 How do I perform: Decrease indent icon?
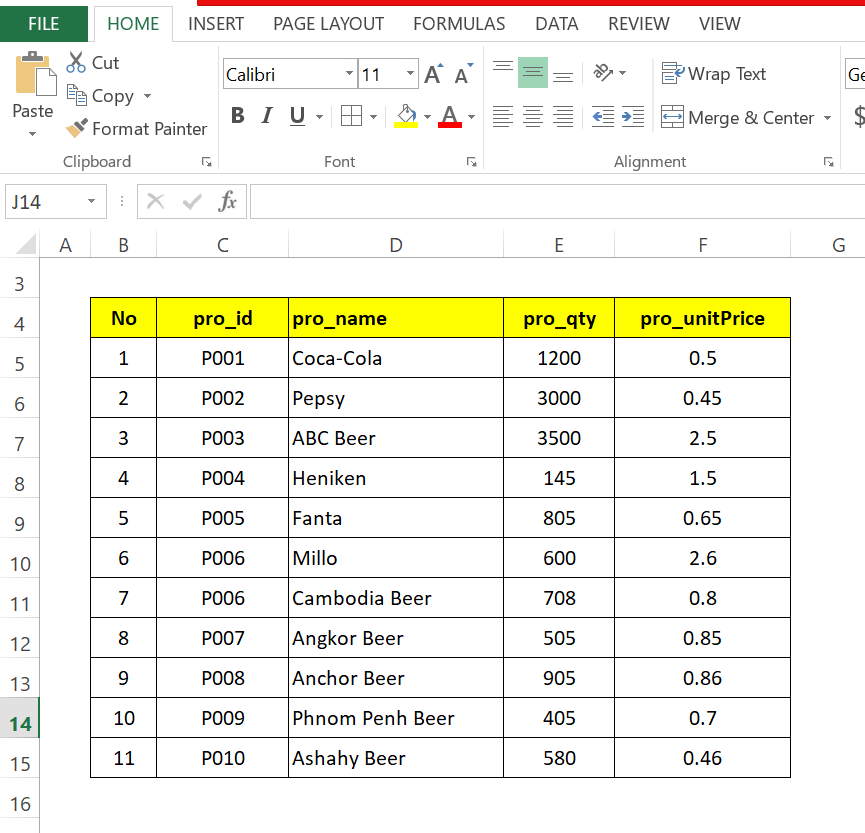603,116
